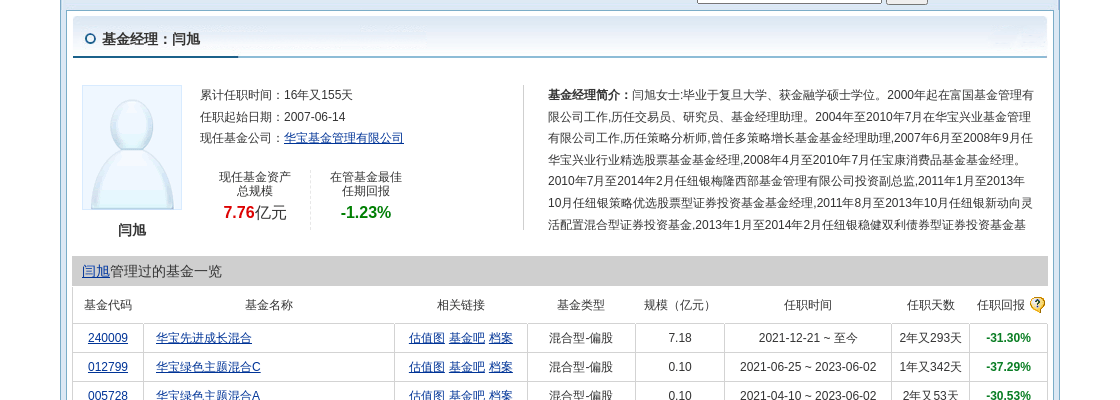Click the yellow question mark help icon
Viewport: 1120px width, 400px height.
[x=1037, y=305]
